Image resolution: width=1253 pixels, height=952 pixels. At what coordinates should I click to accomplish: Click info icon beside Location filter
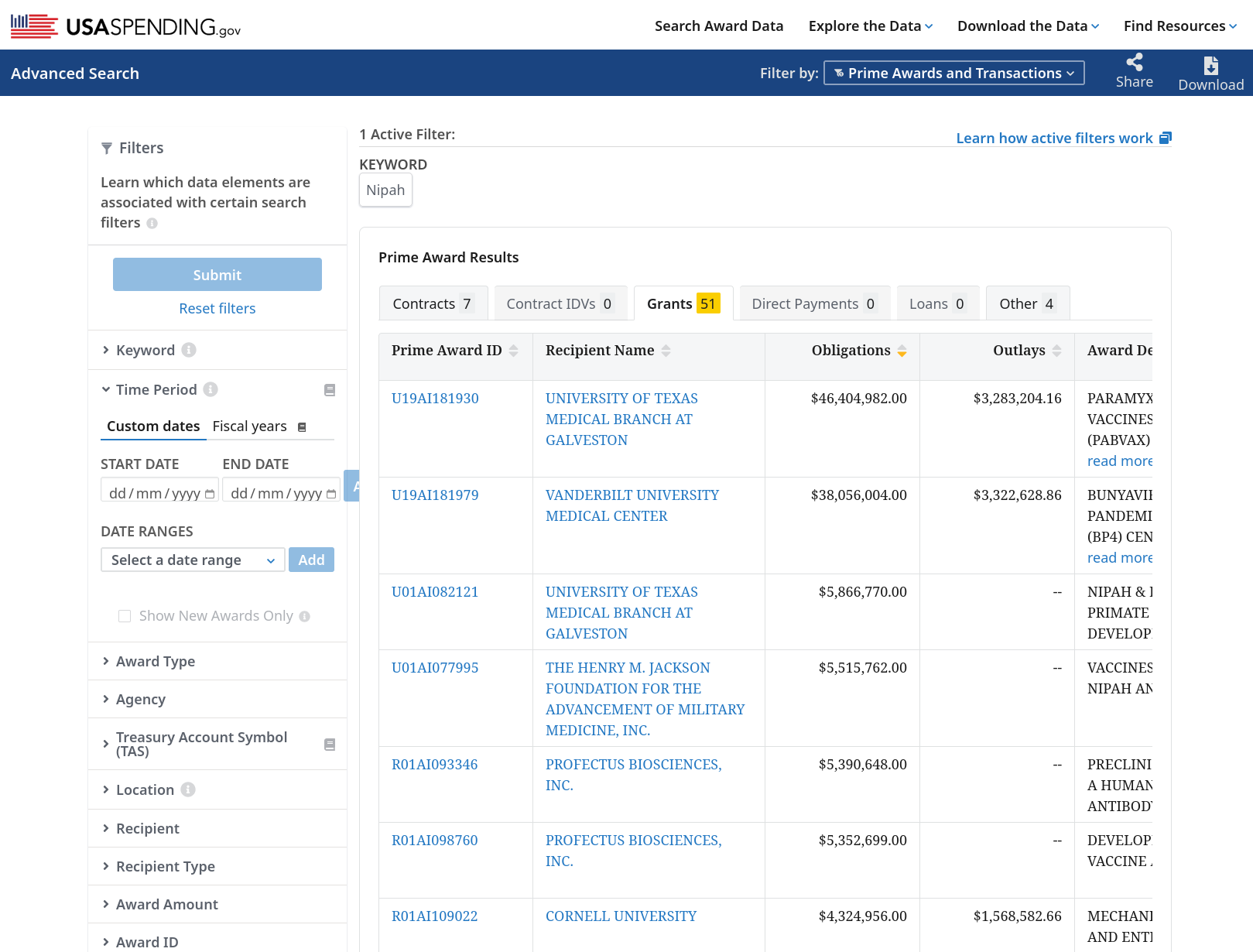click(x=188, y=789)
